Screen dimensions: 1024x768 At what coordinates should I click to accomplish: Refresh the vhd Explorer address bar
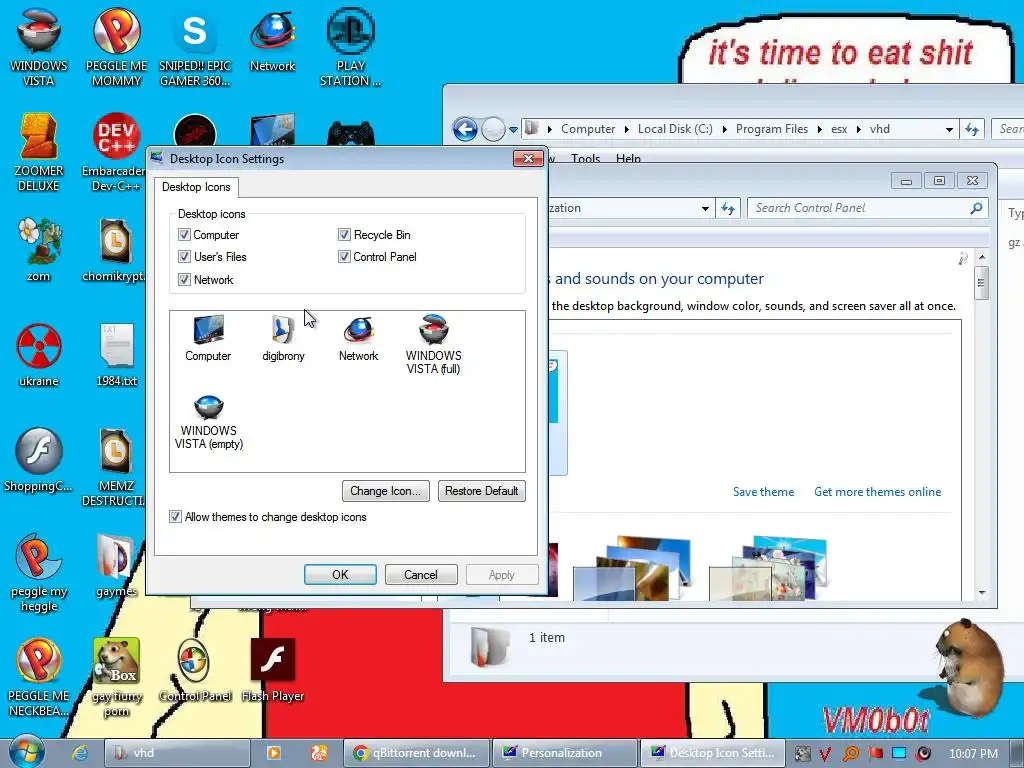(972, 129)
